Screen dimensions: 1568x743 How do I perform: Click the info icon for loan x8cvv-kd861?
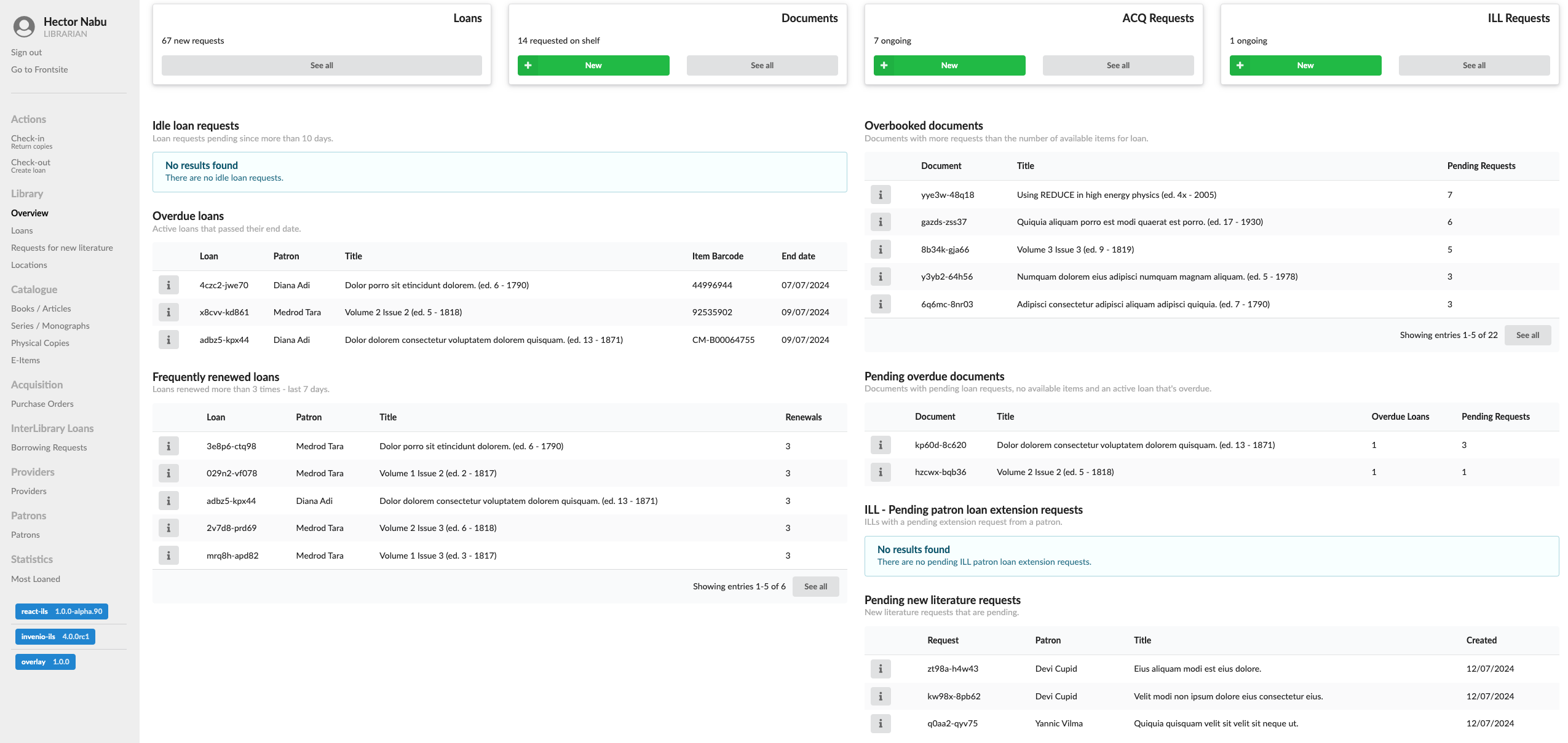point(169,312)
